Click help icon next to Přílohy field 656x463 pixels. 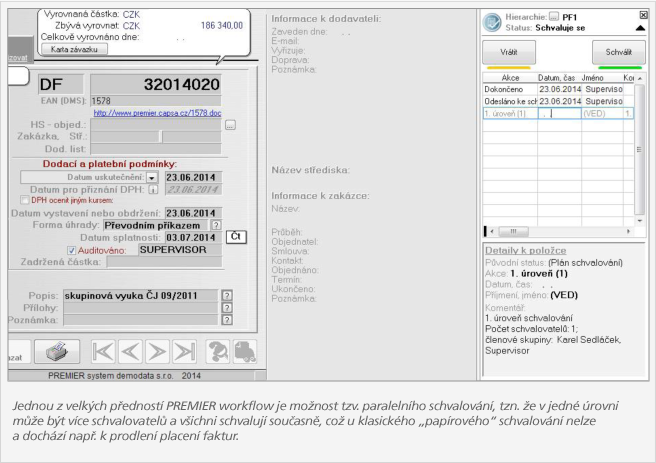tap(227, 308)
